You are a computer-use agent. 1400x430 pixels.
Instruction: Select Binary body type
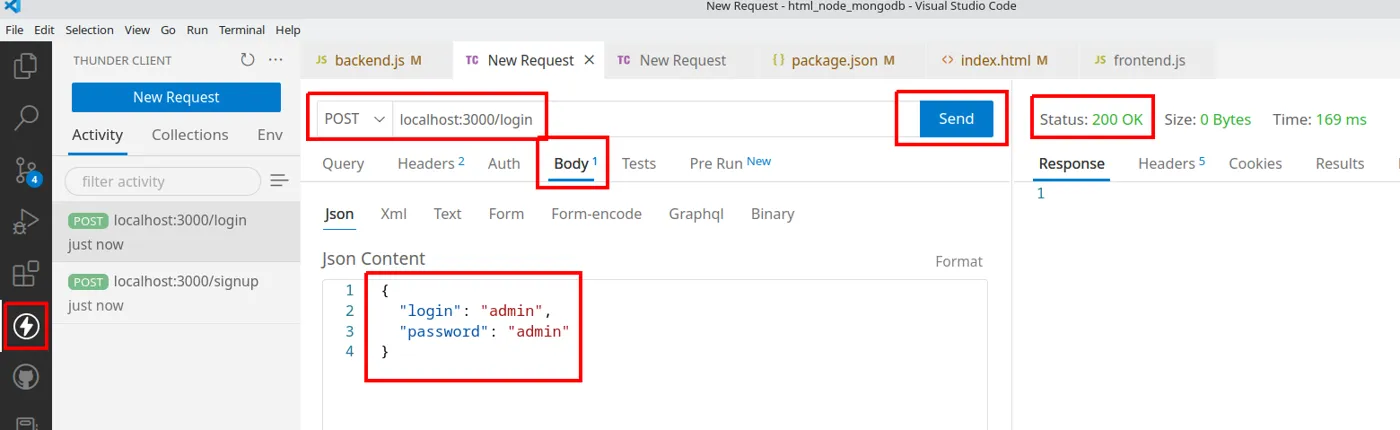[x=772, y=214]
